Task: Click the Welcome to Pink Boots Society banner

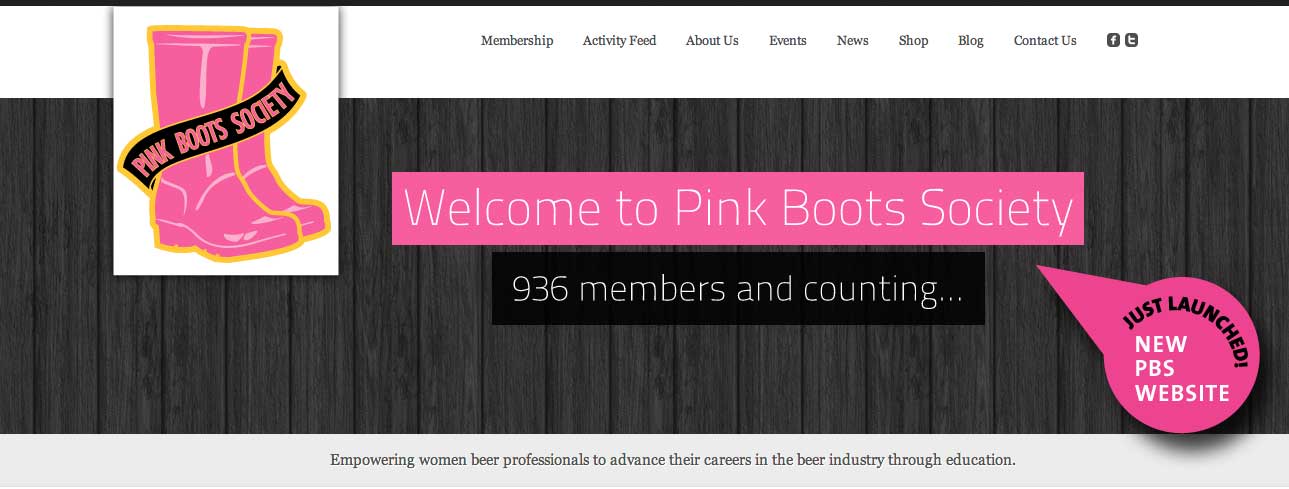Action: (x=738, y=208)
